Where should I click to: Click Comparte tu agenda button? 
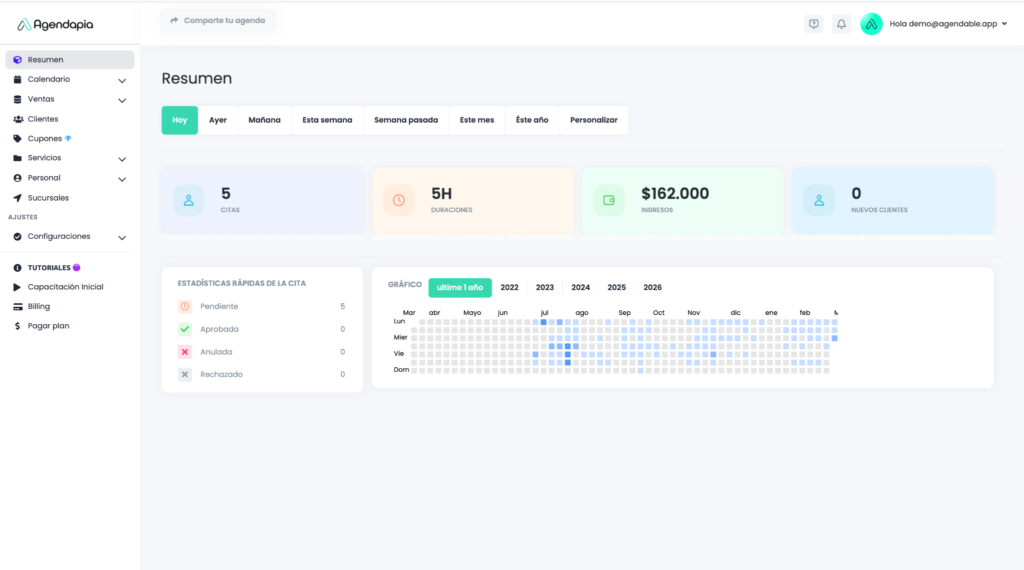coord(217,20)
